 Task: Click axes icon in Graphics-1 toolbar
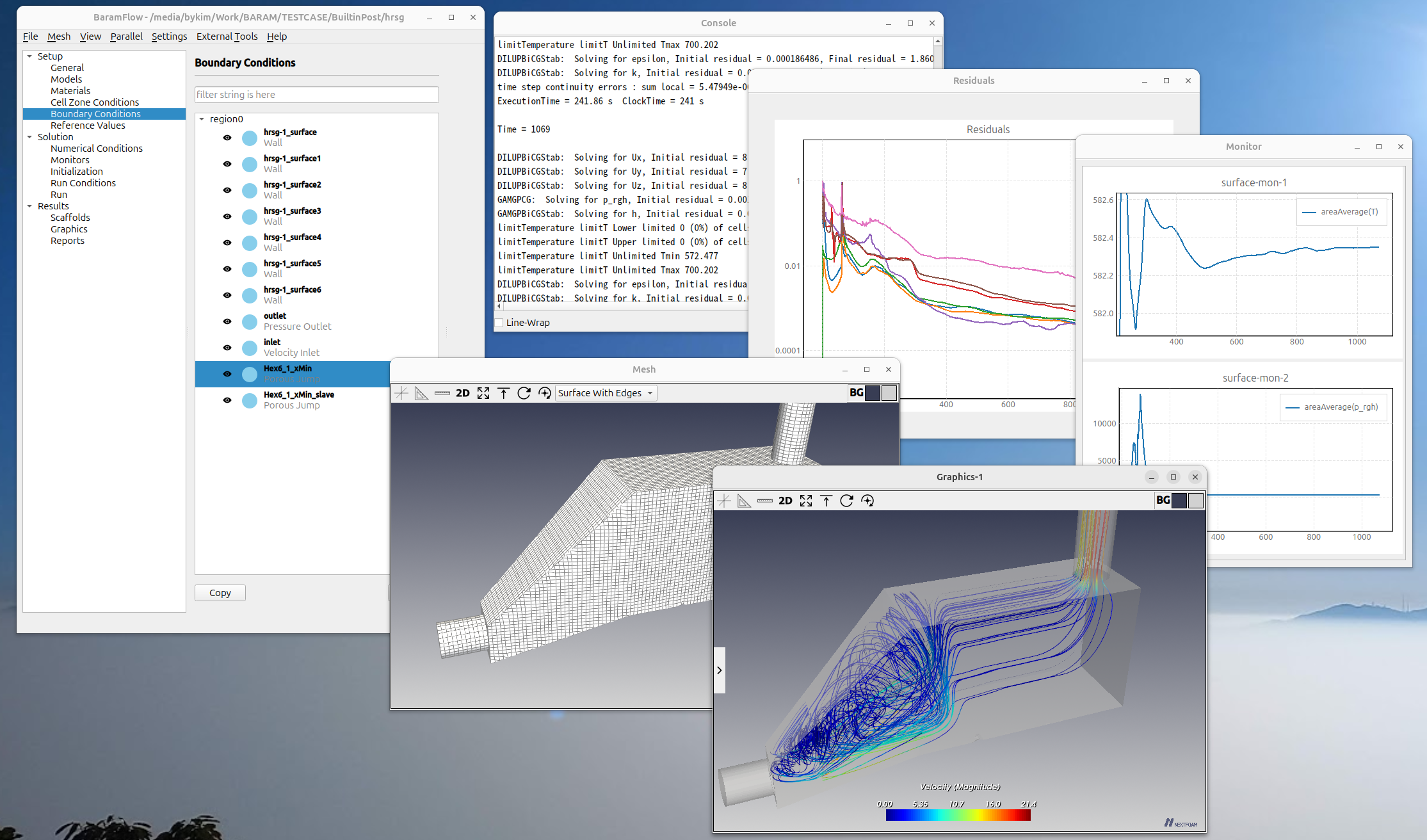coord(724,501)
